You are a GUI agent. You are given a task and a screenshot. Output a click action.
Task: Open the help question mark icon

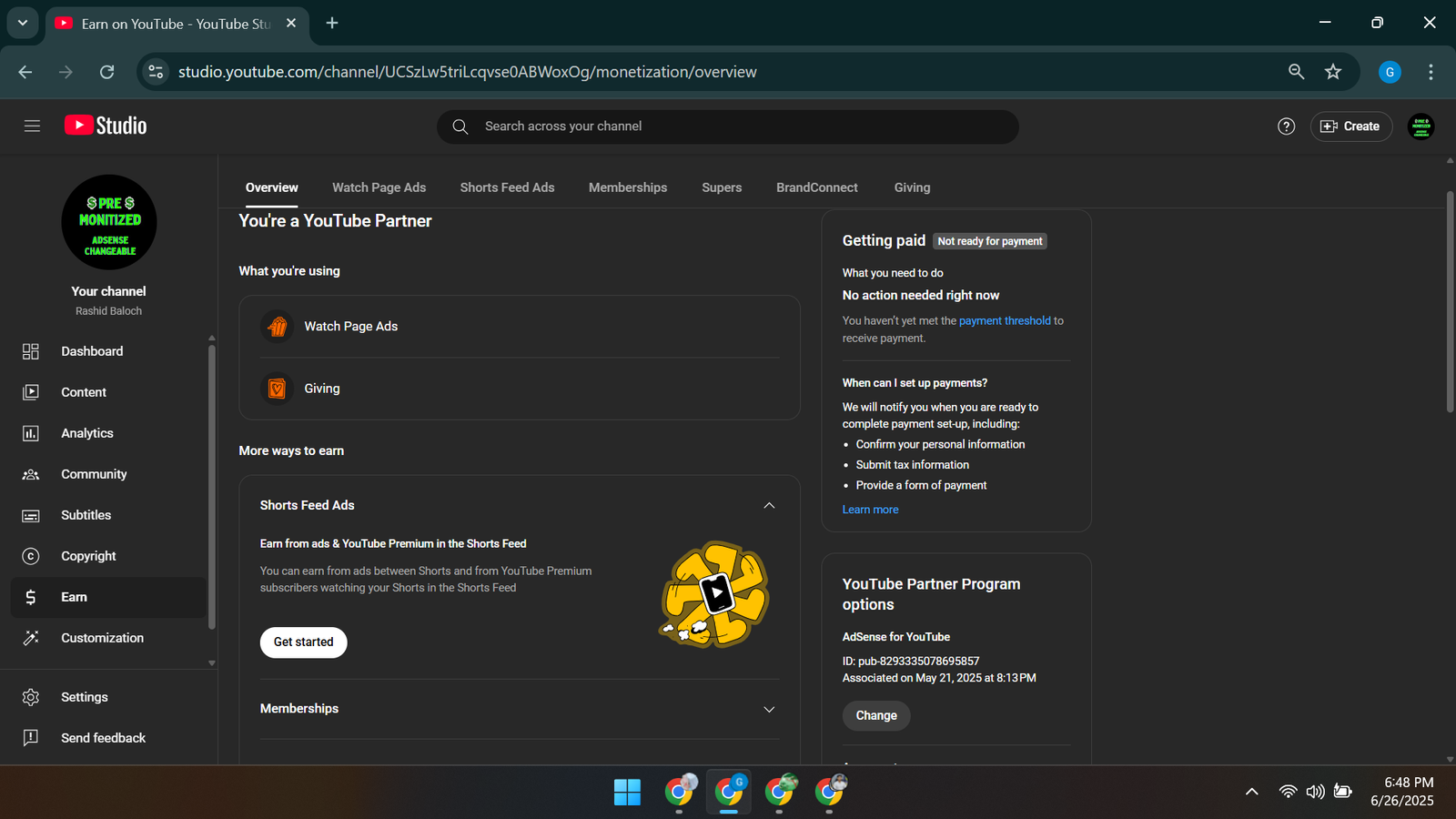[1286, 126]
